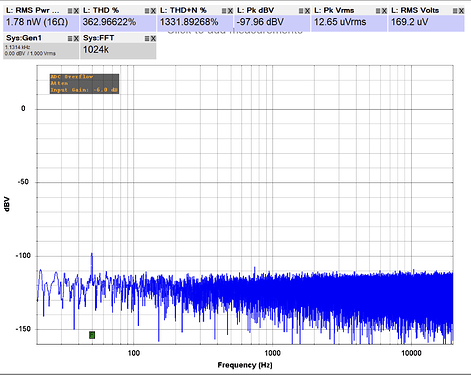The image size is (471, 375).
Task: Open options icon for Pk dBV tile
Action: coord(301,11)
